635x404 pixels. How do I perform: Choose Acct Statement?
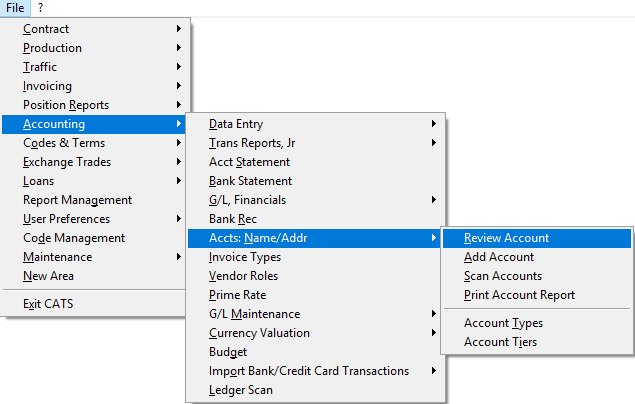[x=314, y=162]
